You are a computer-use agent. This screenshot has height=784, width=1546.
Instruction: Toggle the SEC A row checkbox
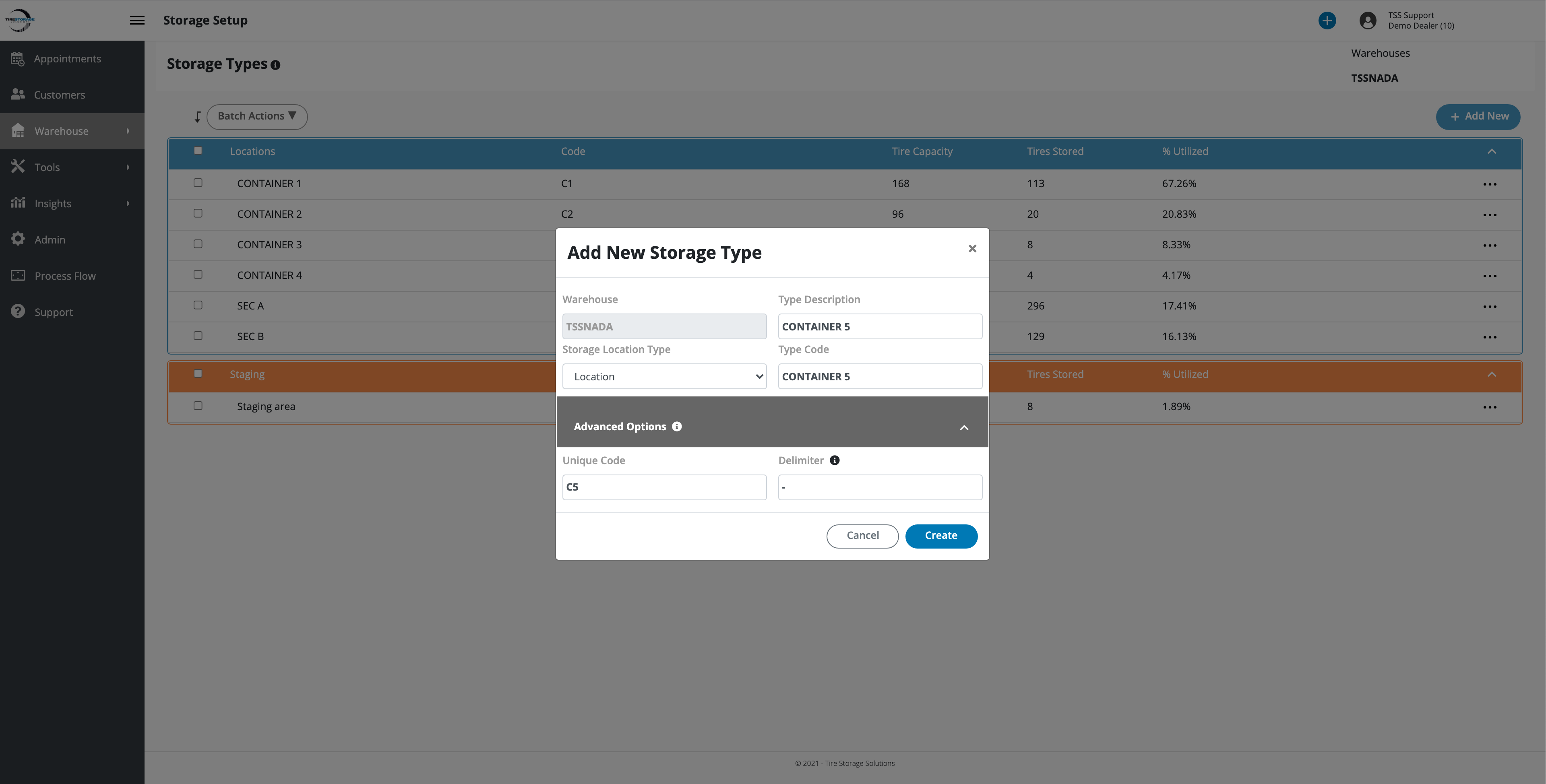click(198, 305)
